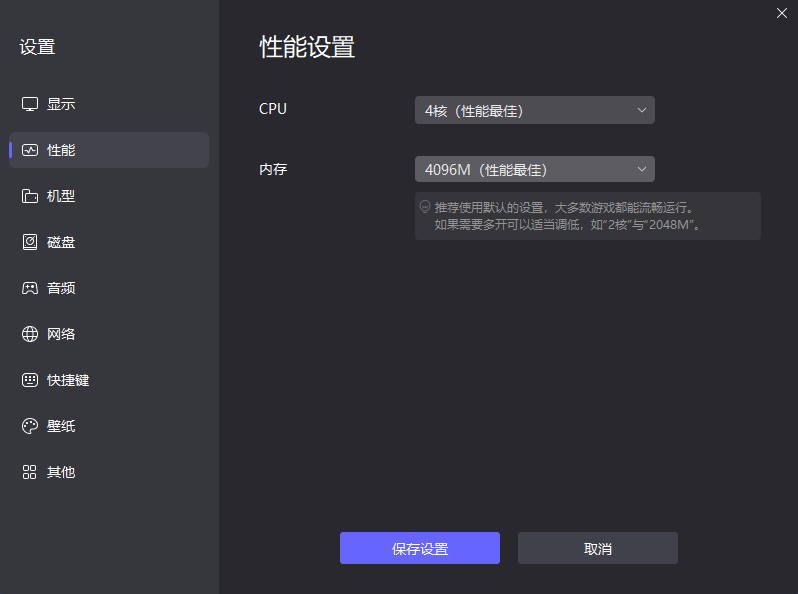Click the performance pulse icon beside 性能
Screen dimensions: 798x594
pyautogui.click(x=30, y=150)
